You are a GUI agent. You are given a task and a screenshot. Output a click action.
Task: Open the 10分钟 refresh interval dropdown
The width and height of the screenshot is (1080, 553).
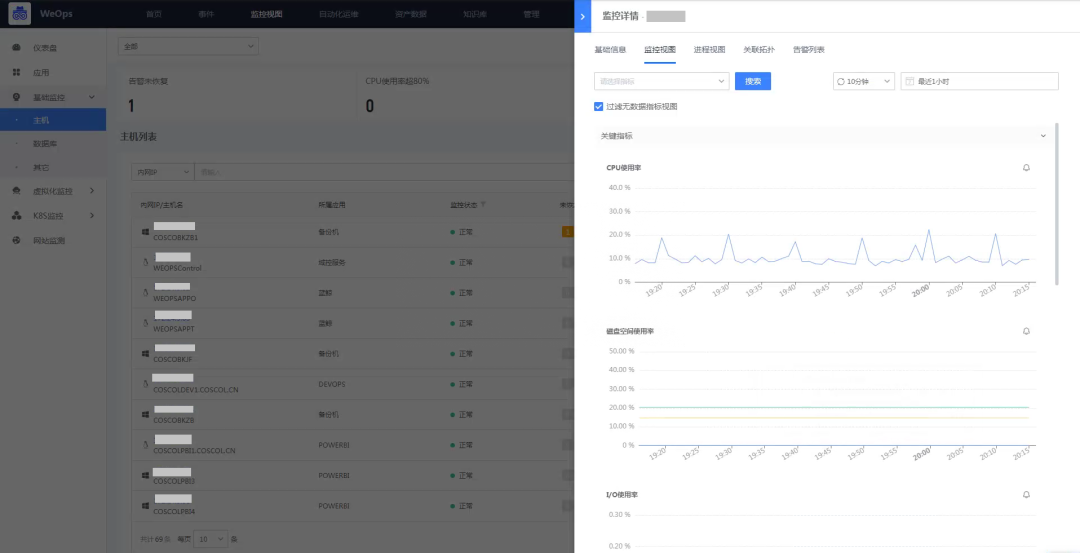pos(863,81)
